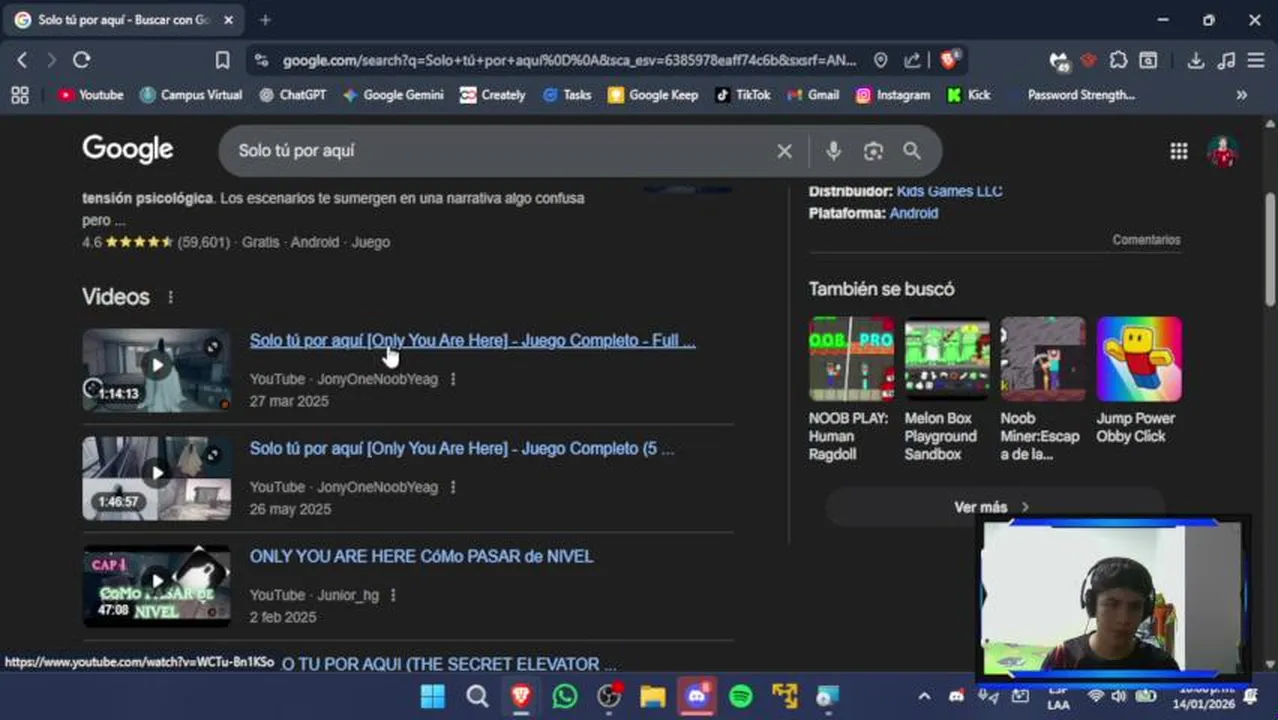The height and width of the screenshot is (720, 1278).
Task: Open TikTok bookmark
Action: [x=743, y=95]
